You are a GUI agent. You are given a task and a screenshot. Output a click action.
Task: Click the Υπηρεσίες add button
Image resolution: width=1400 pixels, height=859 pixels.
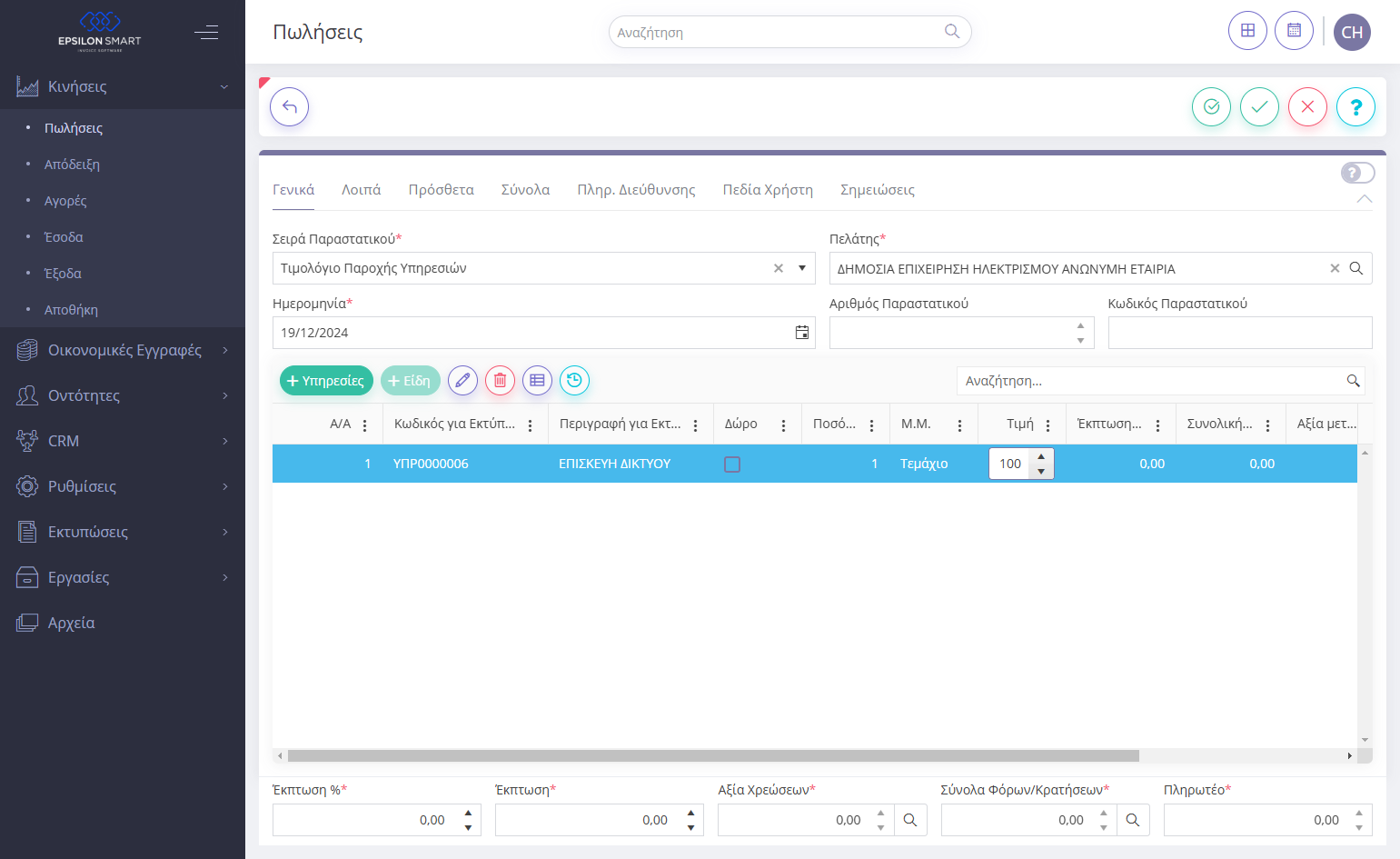326,380
